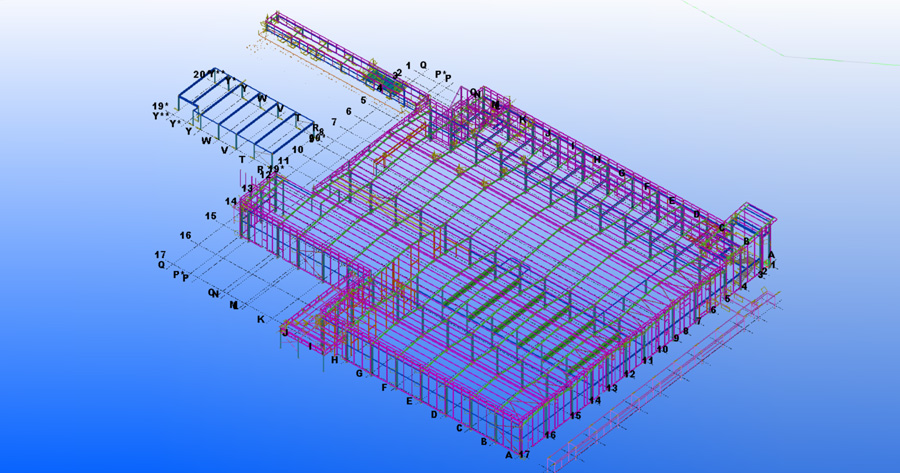Click grid label 19* near the blue frame

click(160, 106)
